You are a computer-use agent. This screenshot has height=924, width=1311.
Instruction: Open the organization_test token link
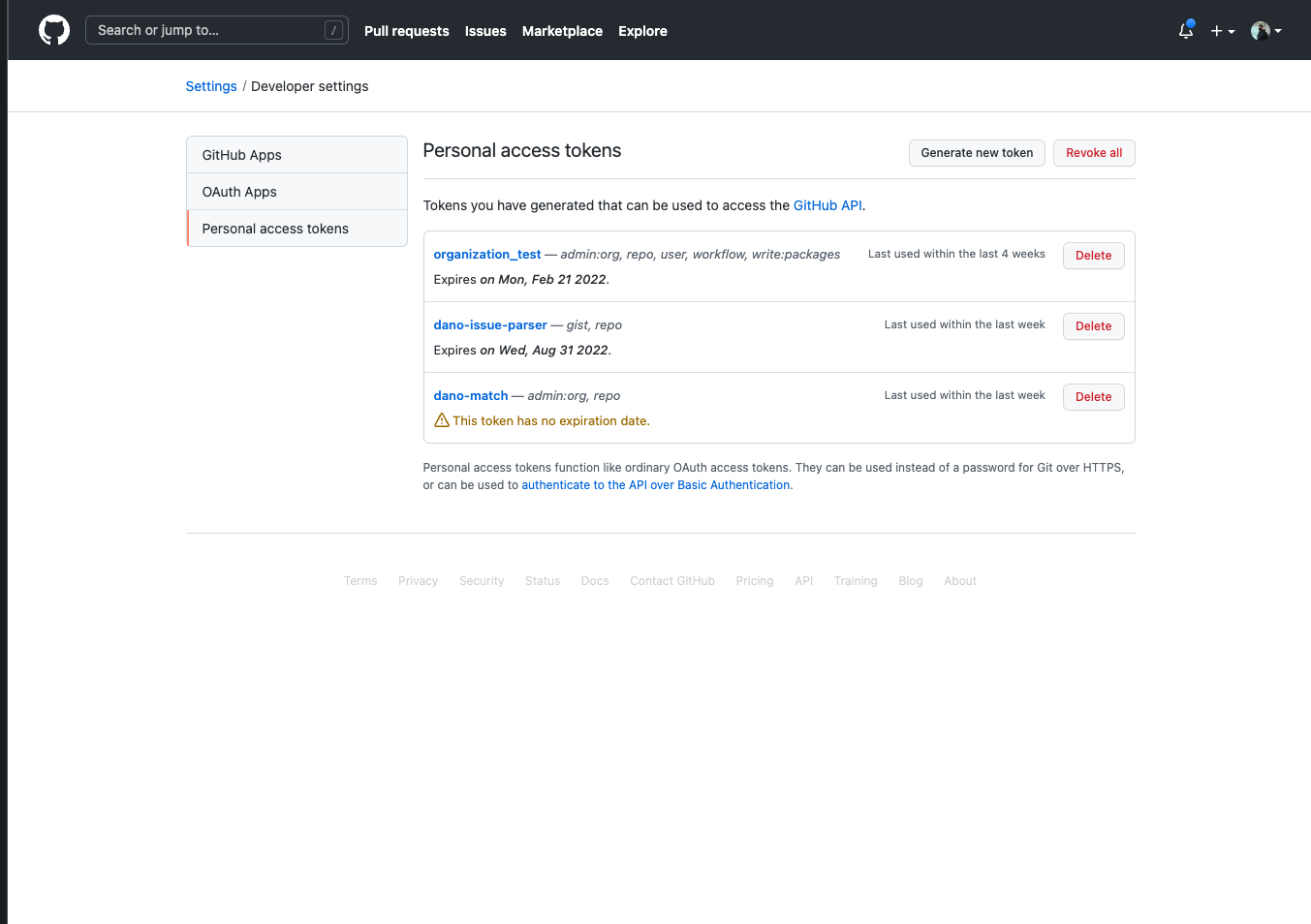pos(487,254)
